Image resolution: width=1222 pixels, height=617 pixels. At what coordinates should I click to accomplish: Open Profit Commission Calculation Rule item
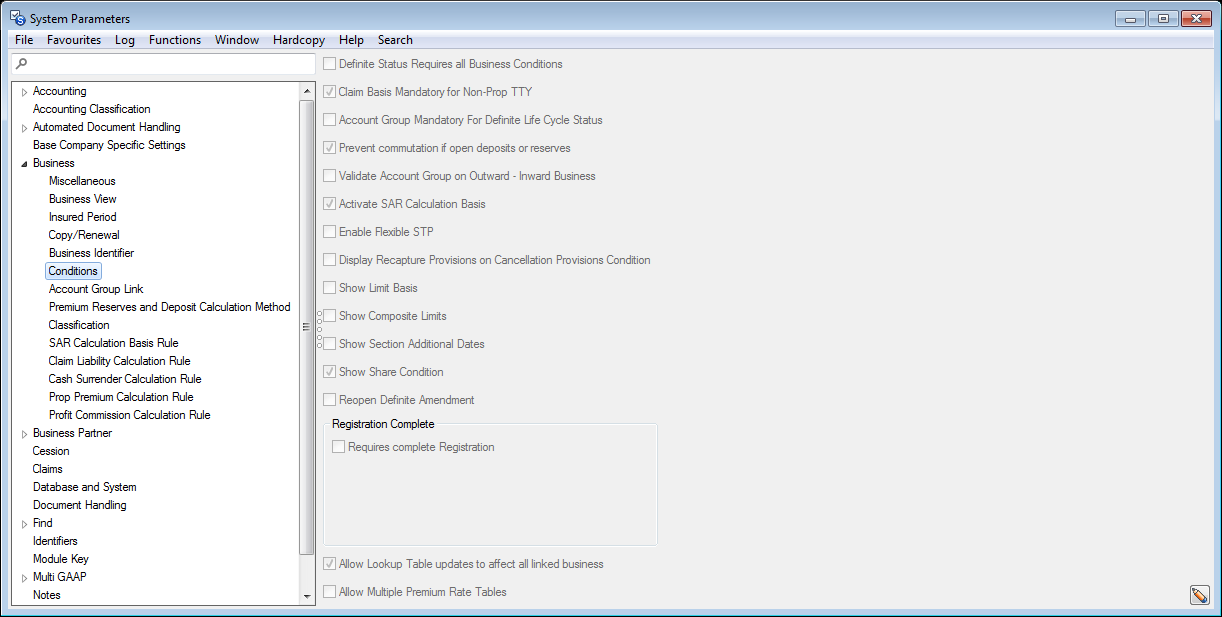click(x=129, y=415)
